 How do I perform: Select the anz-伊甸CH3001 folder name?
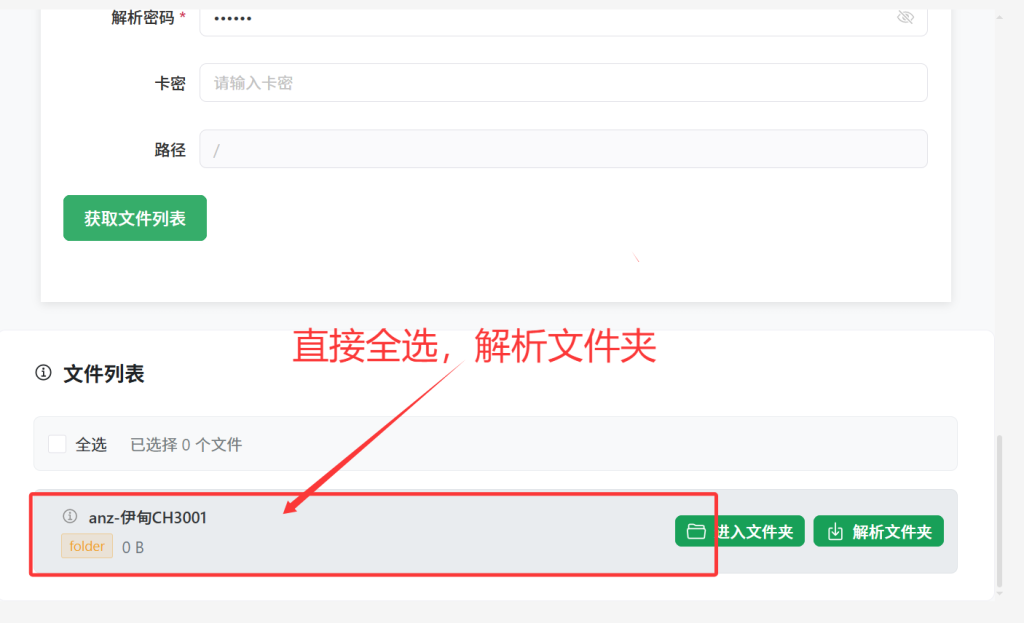click(148, 518)
